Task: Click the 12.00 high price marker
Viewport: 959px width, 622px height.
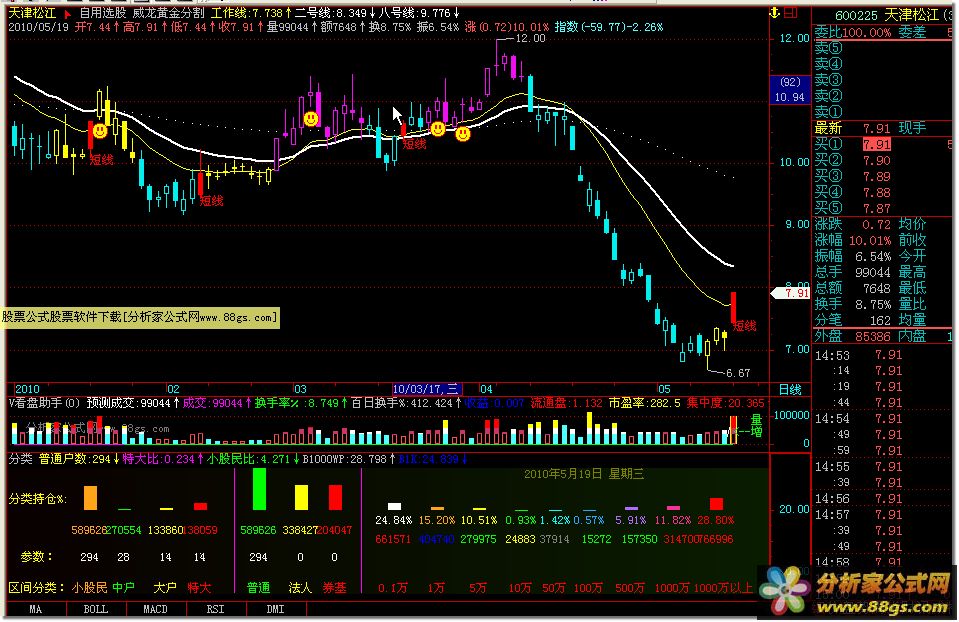Action: 530,39
